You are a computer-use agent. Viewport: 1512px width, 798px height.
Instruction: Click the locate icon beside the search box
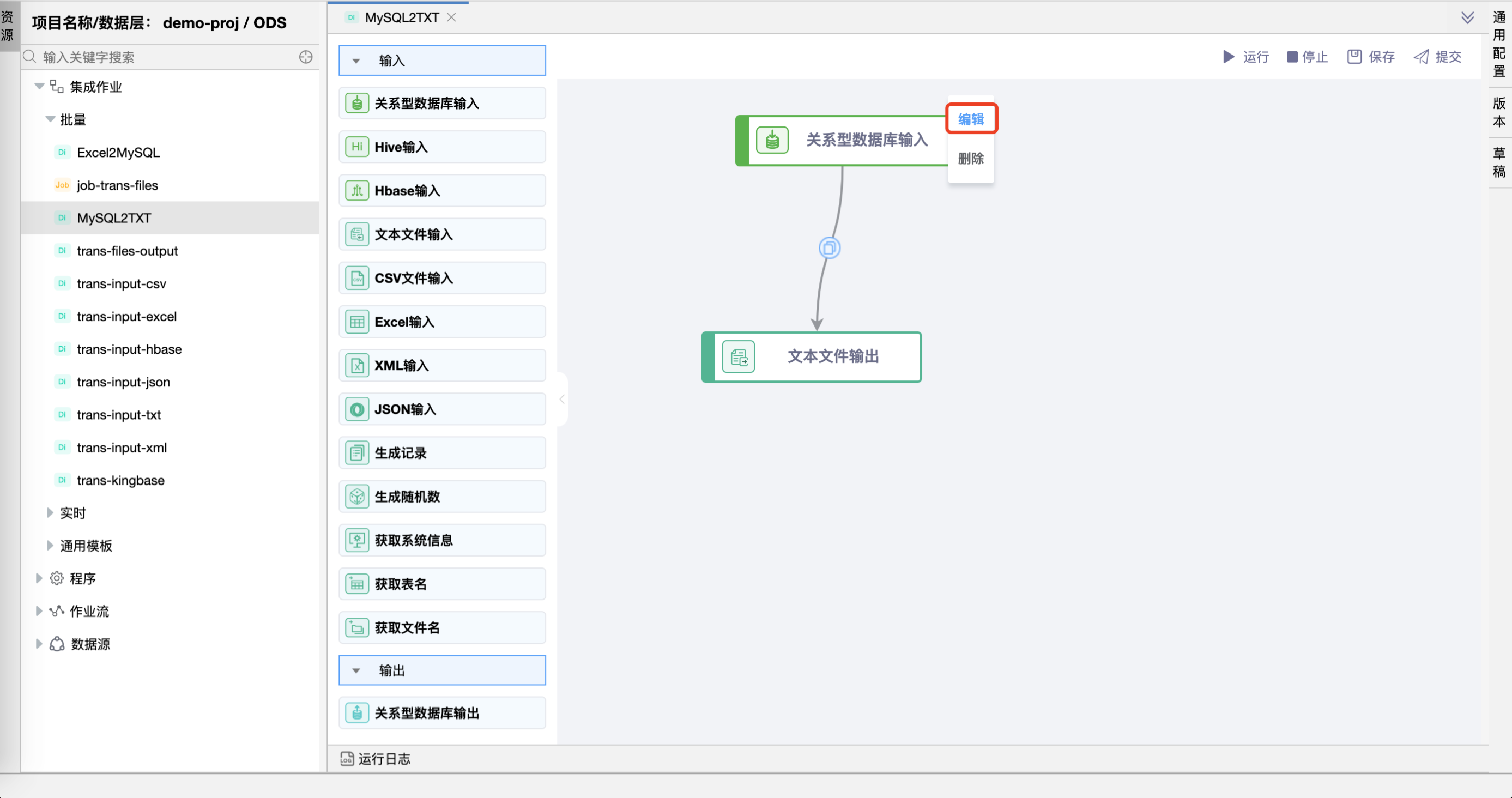pyautogui.click(x=305, y=57)
